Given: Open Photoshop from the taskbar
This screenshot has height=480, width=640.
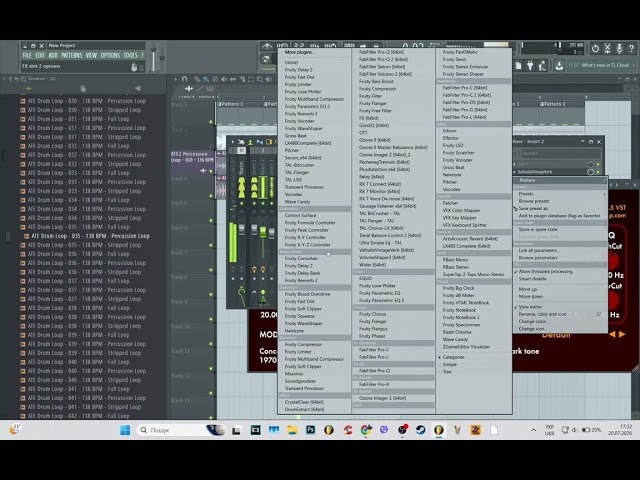Looking at the screenshot, I should pyautogui.click(x=310, y=430).
